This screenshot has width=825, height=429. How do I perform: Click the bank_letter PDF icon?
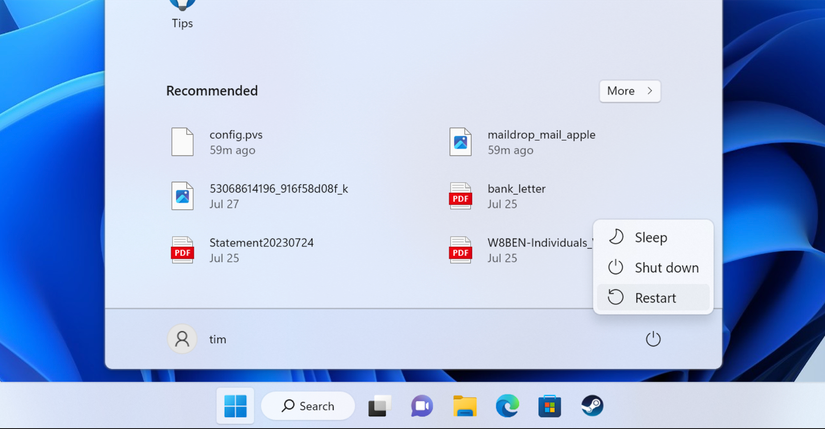click(460, 196)
